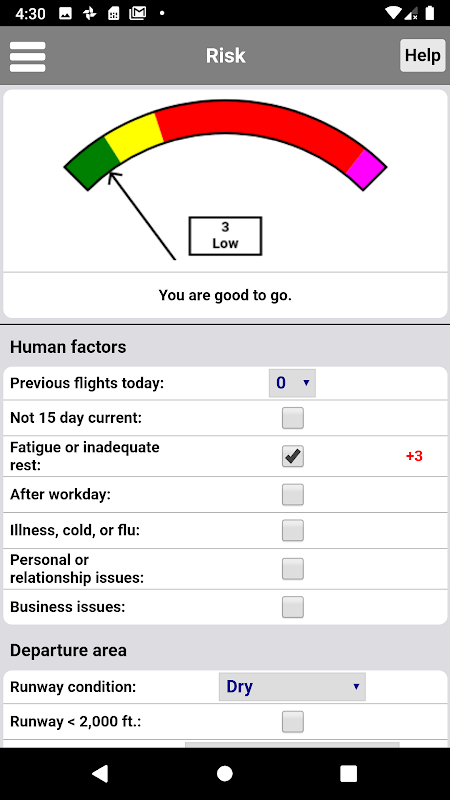Enable the Business issues checkbox

293,607
